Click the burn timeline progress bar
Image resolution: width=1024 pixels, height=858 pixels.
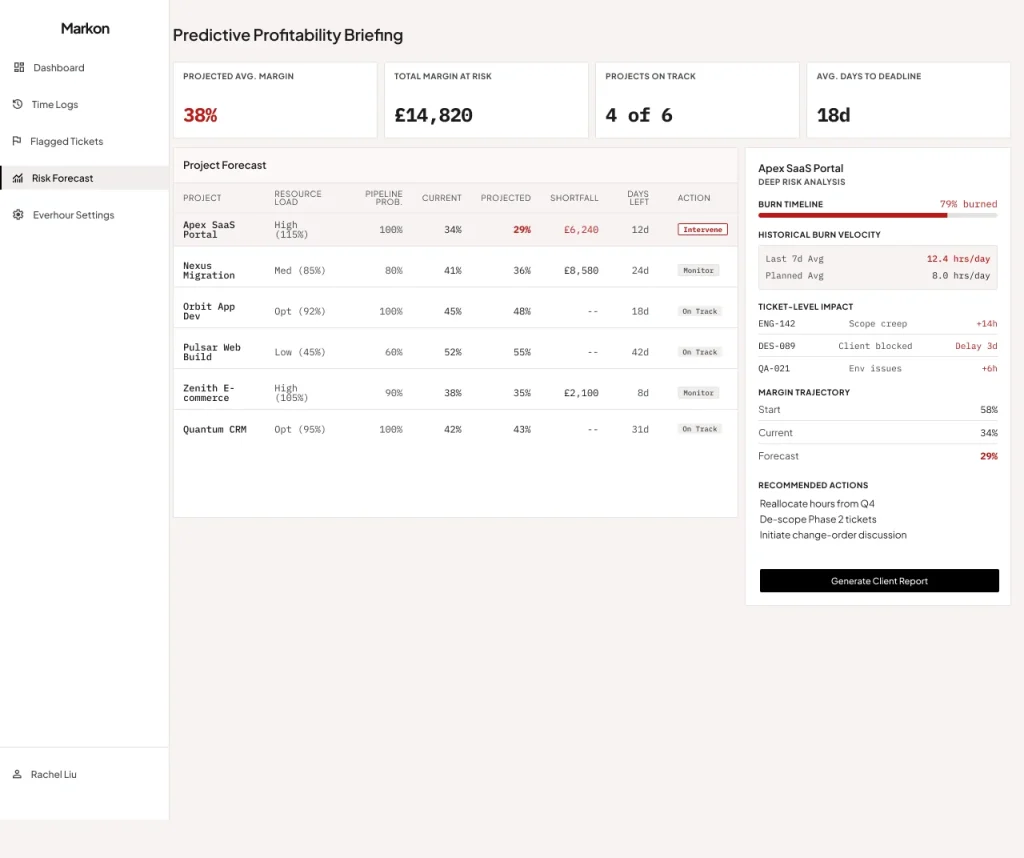click(877, 215)
